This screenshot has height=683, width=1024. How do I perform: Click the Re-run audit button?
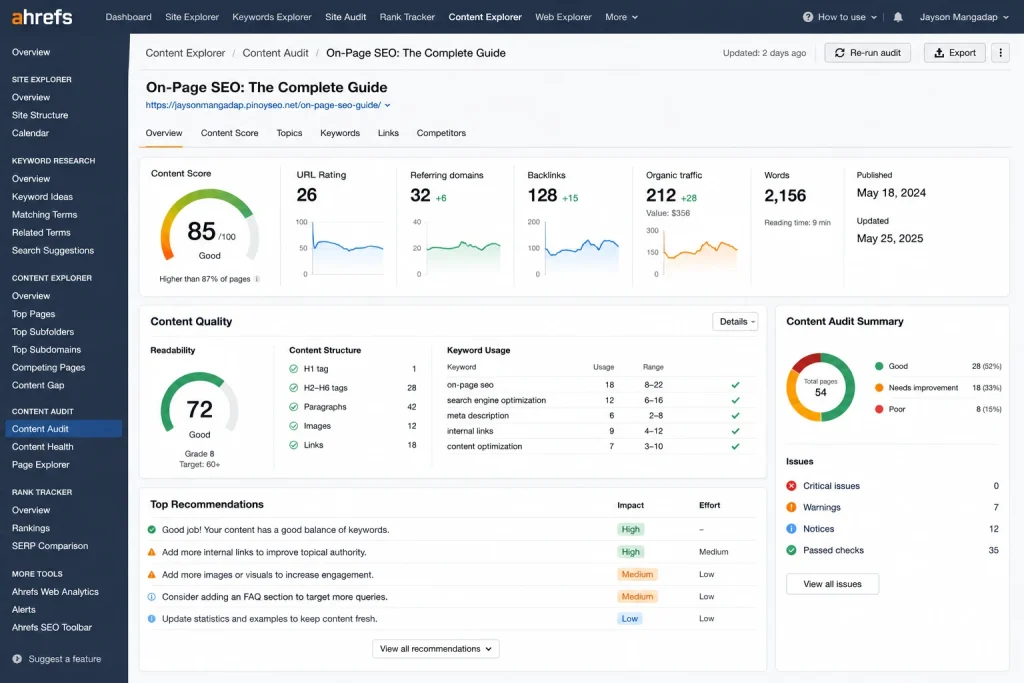(867, 53)
